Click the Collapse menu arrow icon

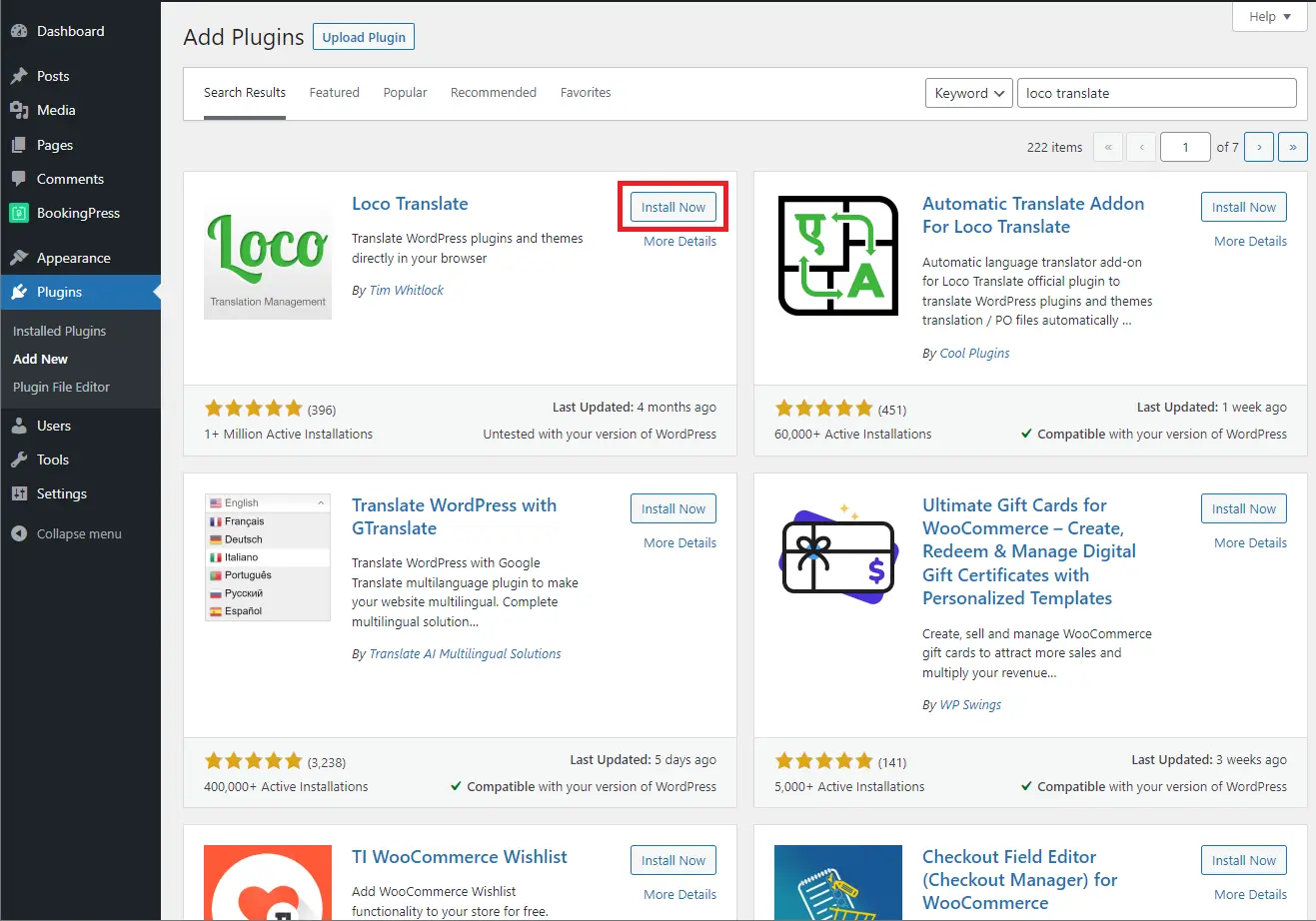[x=19, y=533]
